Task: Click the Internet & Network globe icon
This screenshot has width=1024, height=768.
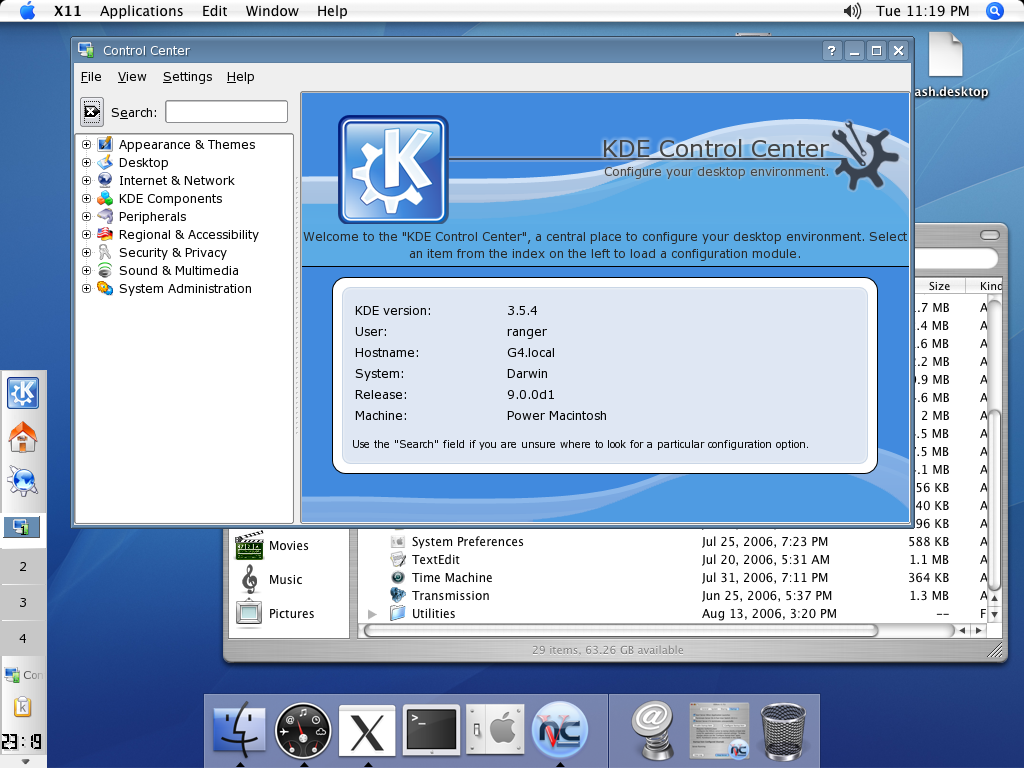Action: (105, 180)
